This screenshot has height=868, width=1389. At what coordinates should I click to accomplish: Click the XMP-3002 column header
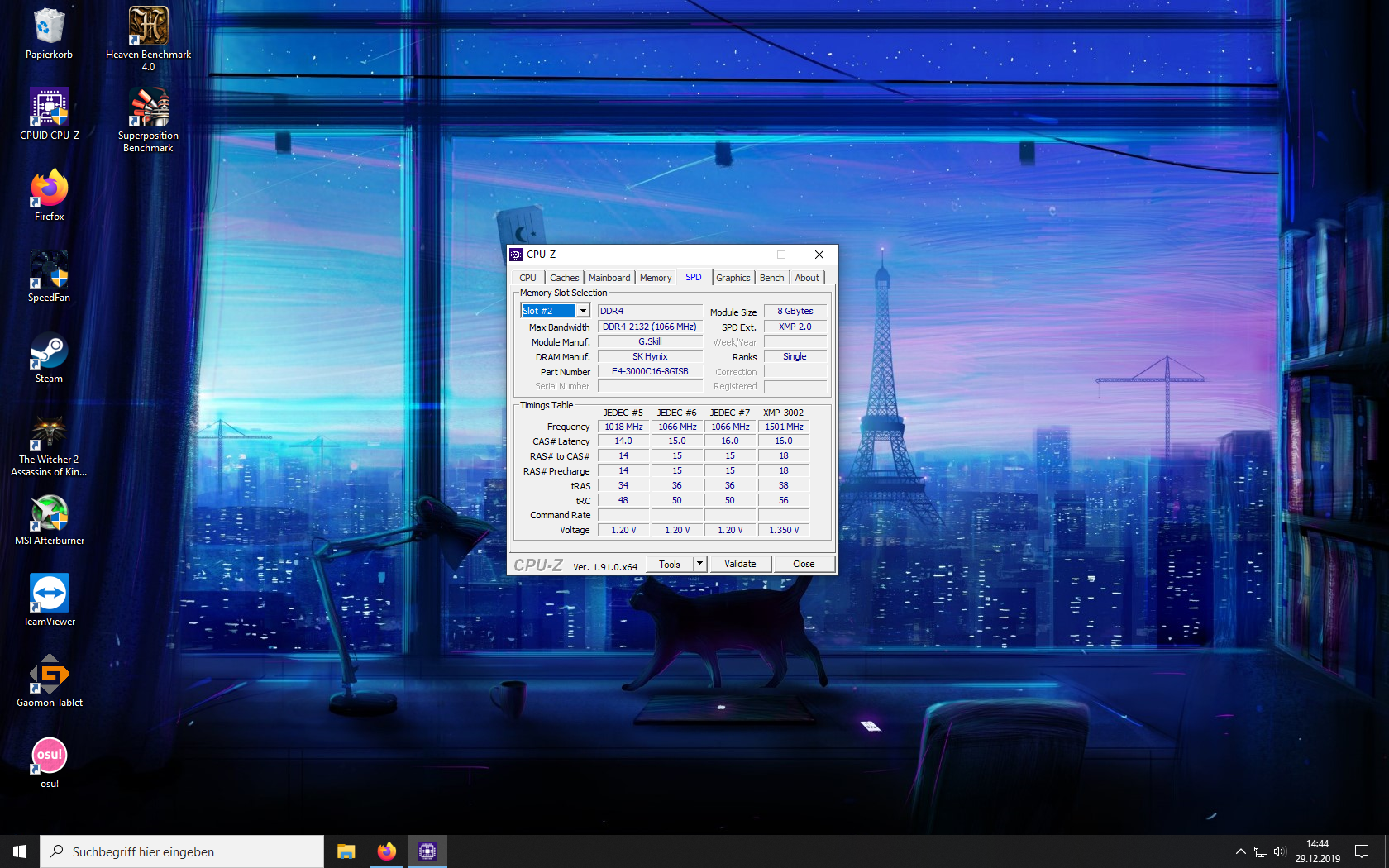pyautogui.click(x=783, y=413)
